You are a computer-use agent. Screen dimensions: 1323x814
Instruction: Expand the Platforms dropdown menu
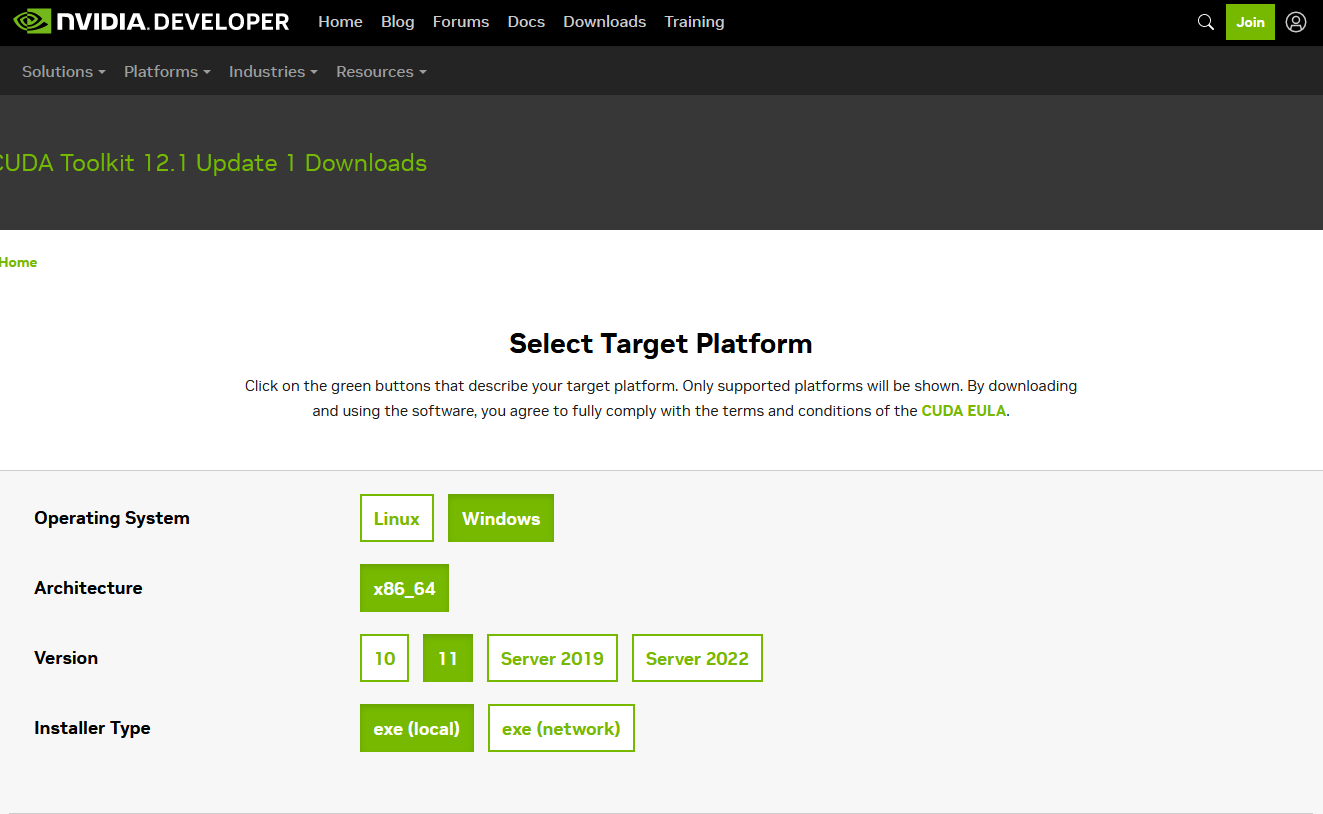click(x=167, y=72)
